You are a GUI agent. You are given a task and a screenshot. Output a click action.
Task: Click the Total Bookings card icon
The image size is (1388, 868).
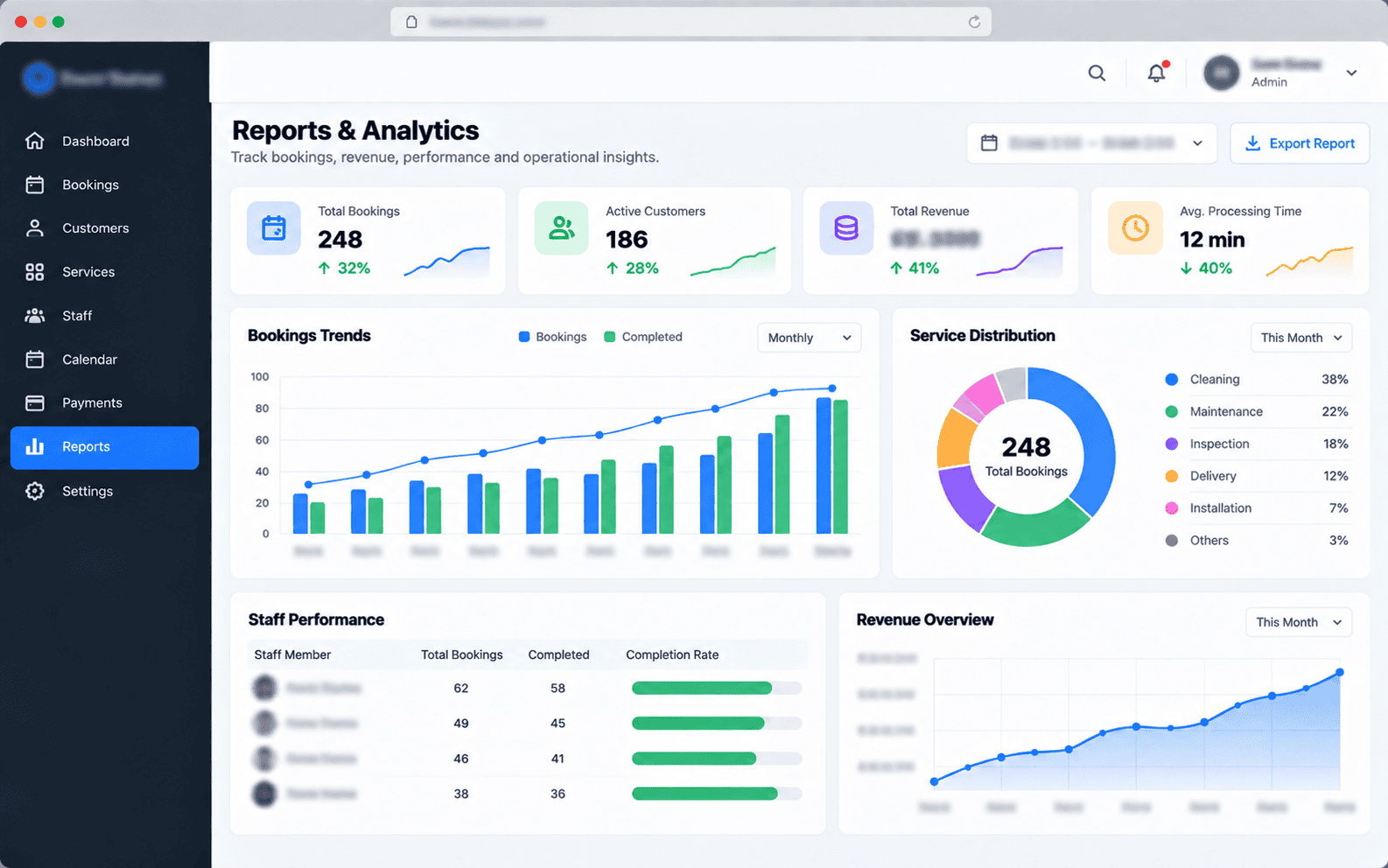click(x=274, y=228)
